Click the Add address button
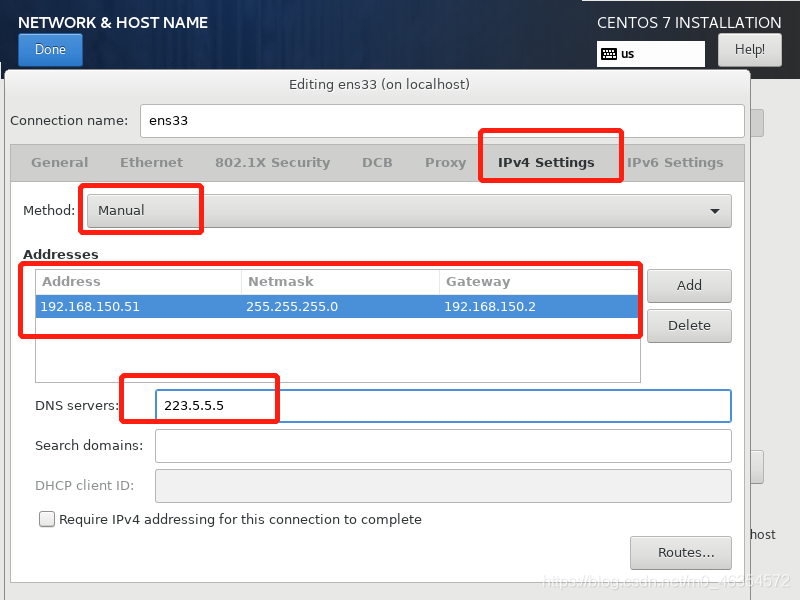This screenshot has width=800, height=600. 689,286
